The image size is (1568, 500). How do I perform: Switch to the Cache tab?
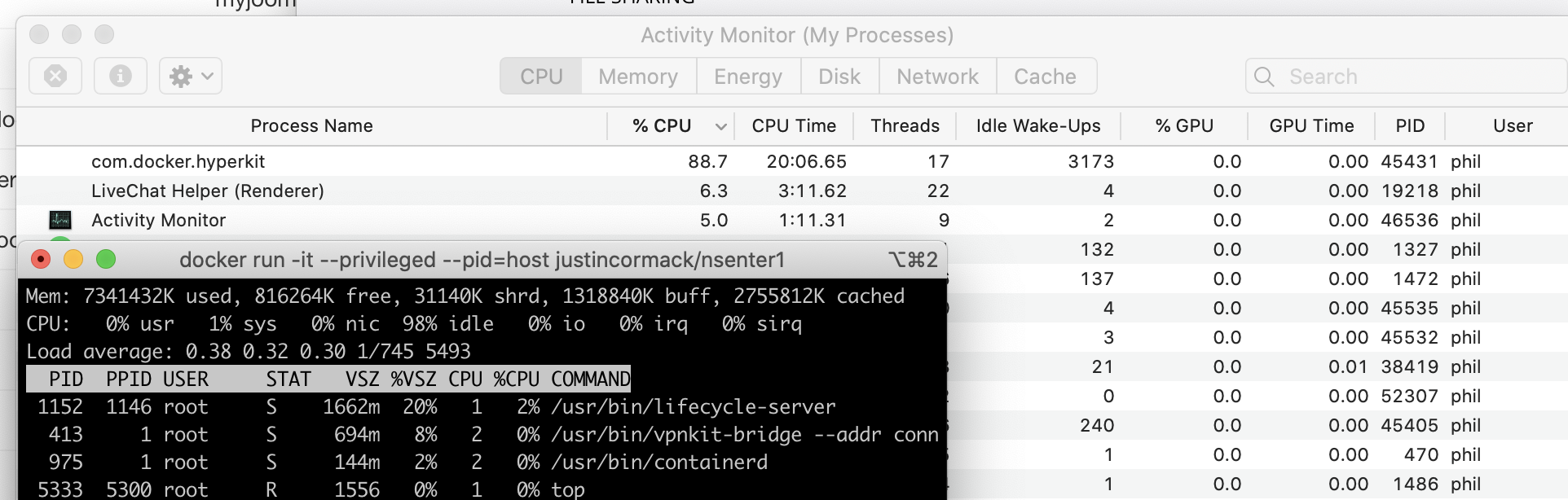[x=1046, y=77]
